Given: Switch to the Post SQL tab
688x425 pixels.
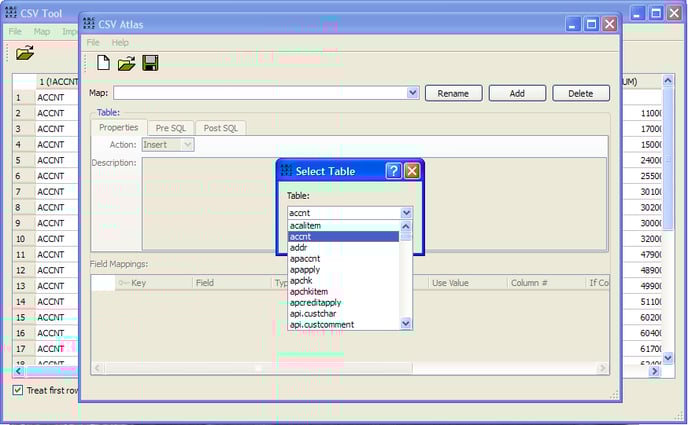Looking at the screenshot, I should pos(219,128).
